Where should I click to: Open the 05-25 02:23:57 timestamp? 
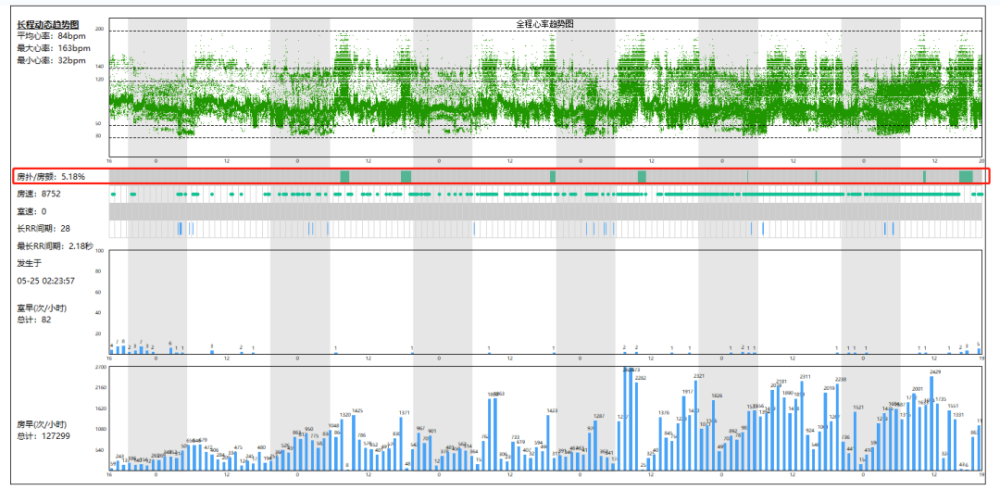click(x=46, y=280)
